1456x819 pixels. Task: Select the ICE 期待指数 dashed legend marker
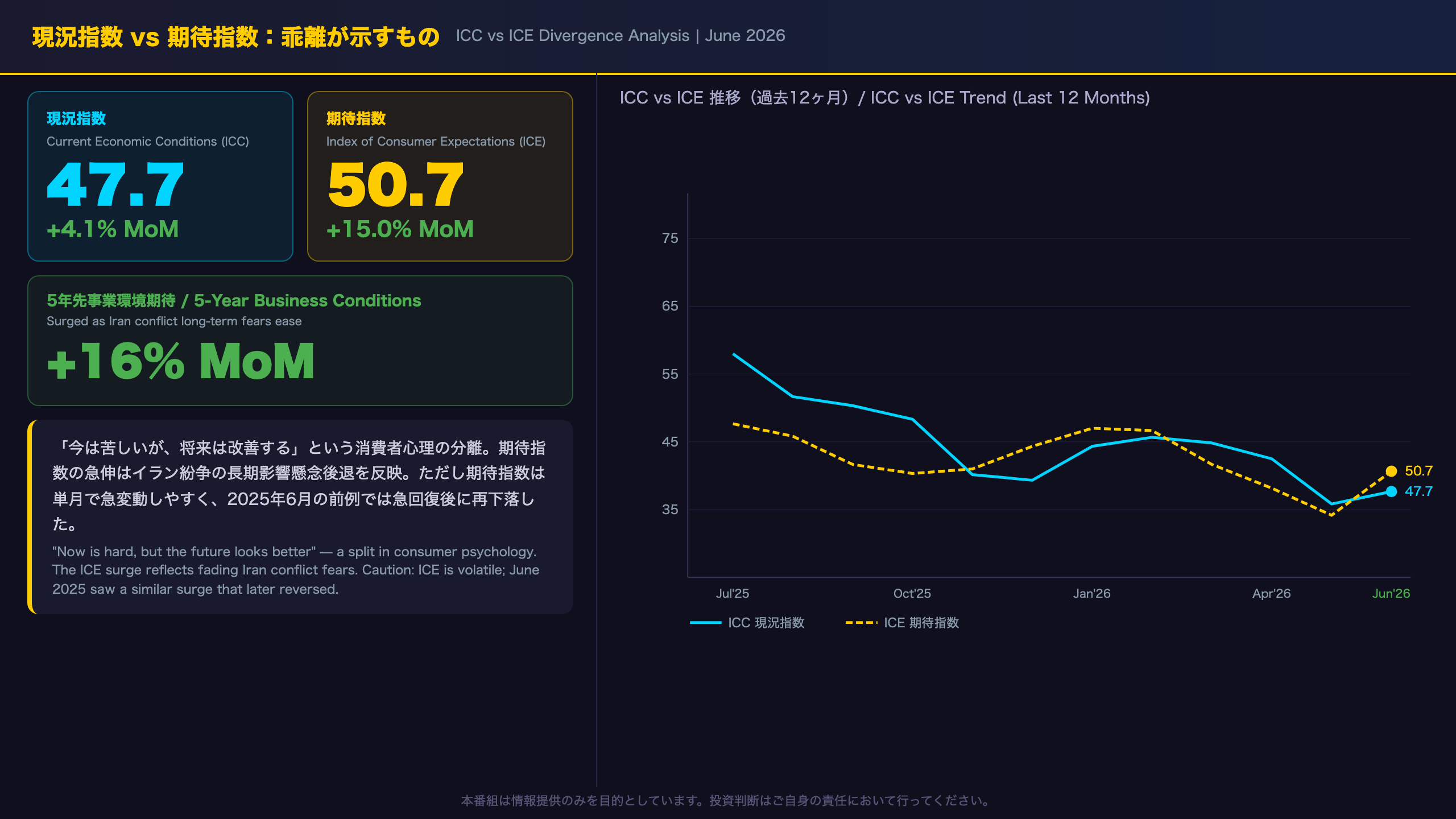861,623
